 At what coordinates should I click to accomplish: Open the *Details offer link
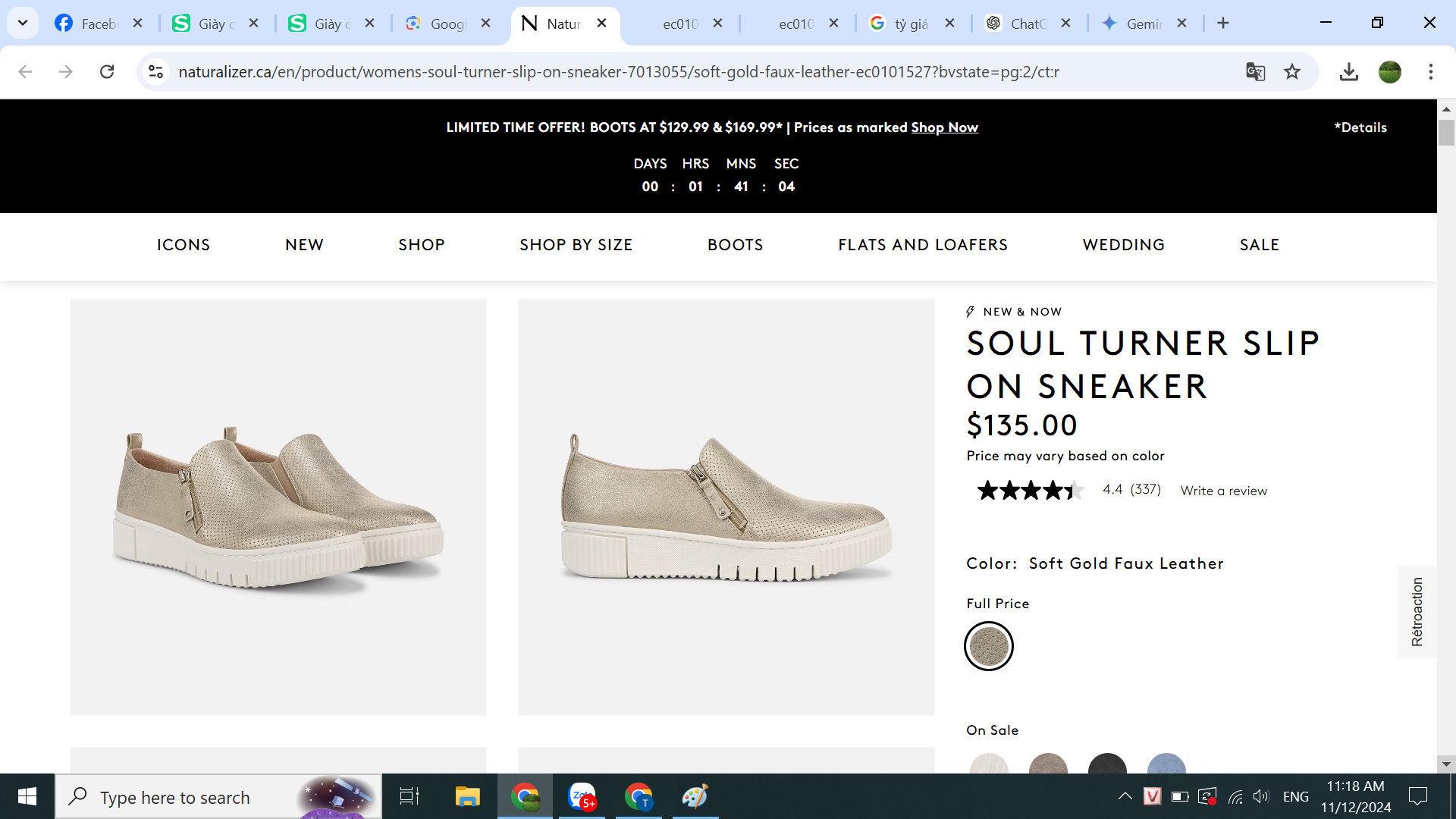coord(1360,127)
